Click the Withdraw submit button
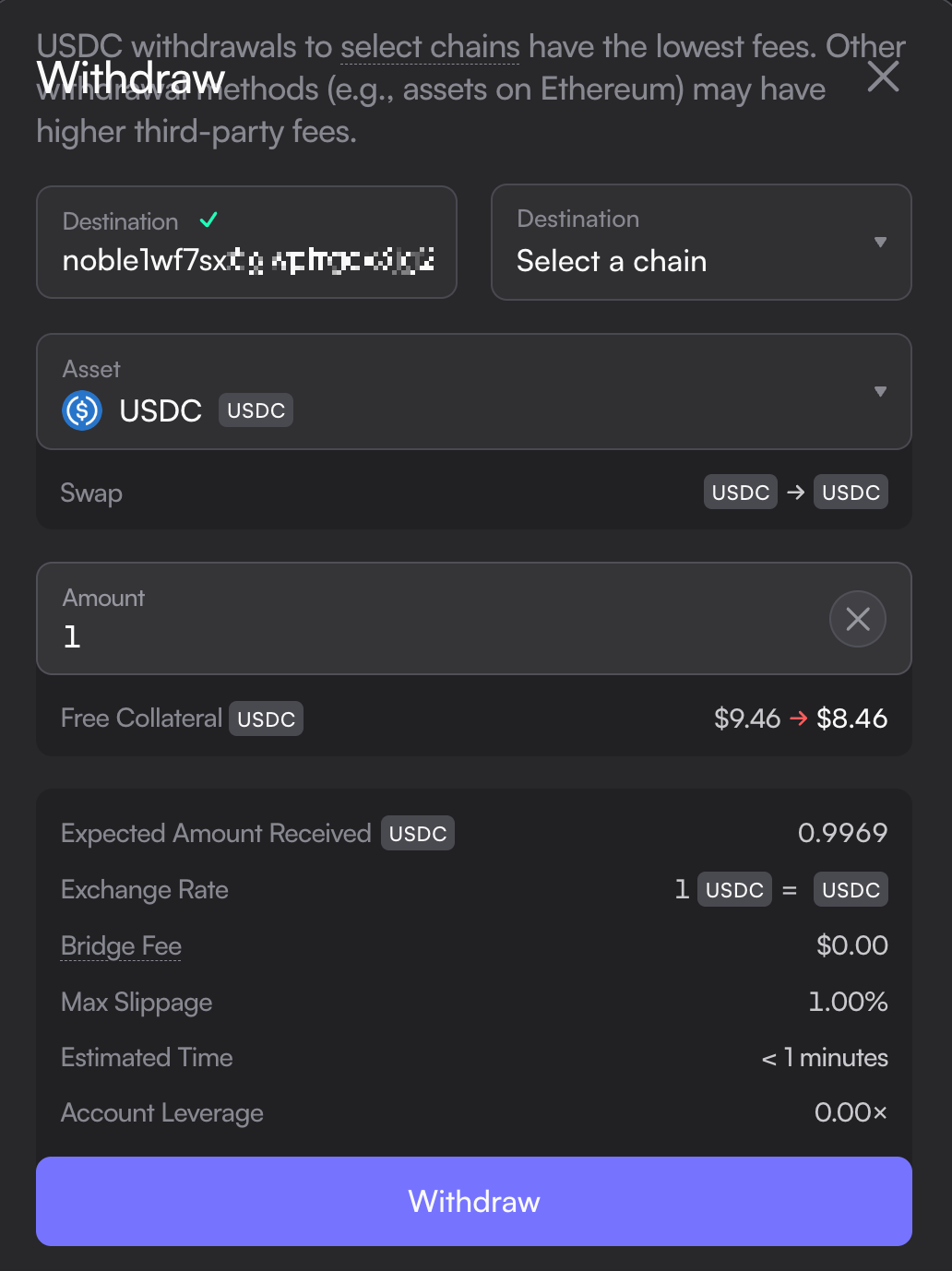This screenshot has width=952, height=1271. click(x=474, y=1201)
